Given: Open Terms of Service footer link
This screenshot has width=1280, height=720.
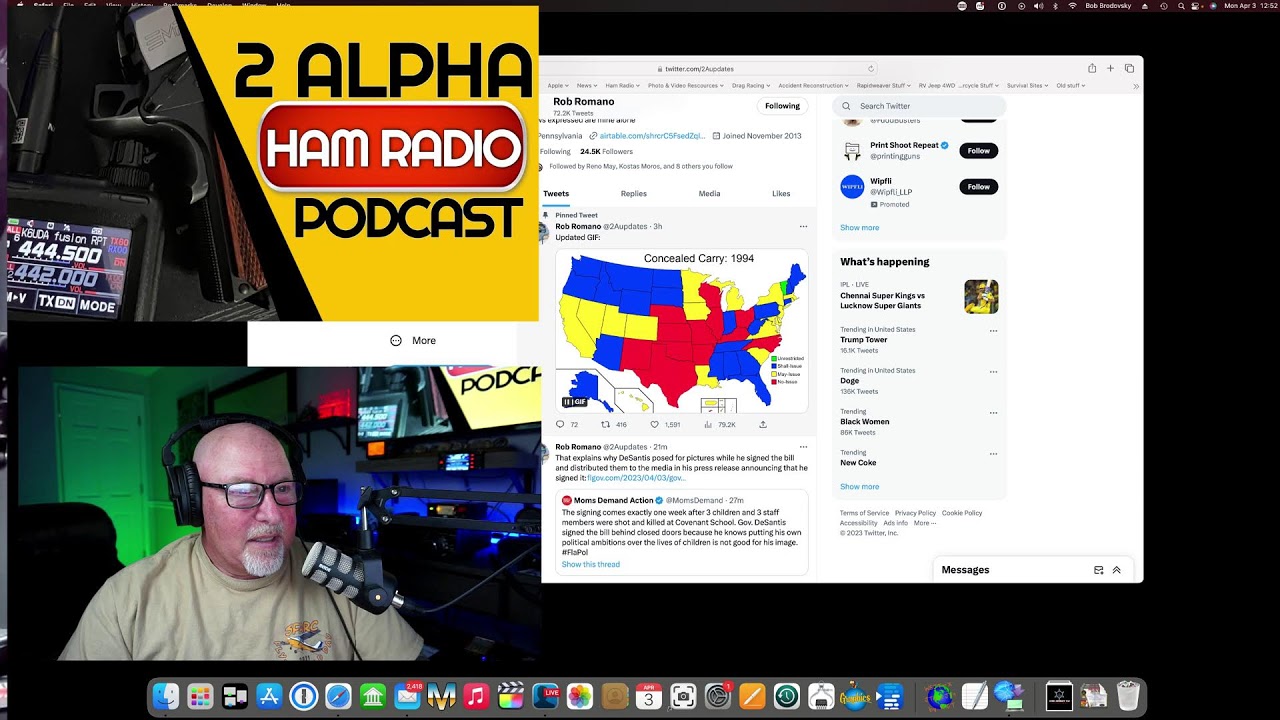Looking at the screenshot, I should tap(864, 513).
